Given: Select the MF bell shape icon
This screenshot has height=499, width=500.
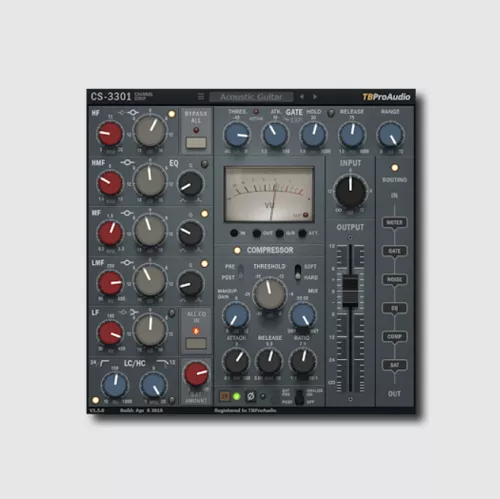Looking at the screenshot, I should [127, 213].
